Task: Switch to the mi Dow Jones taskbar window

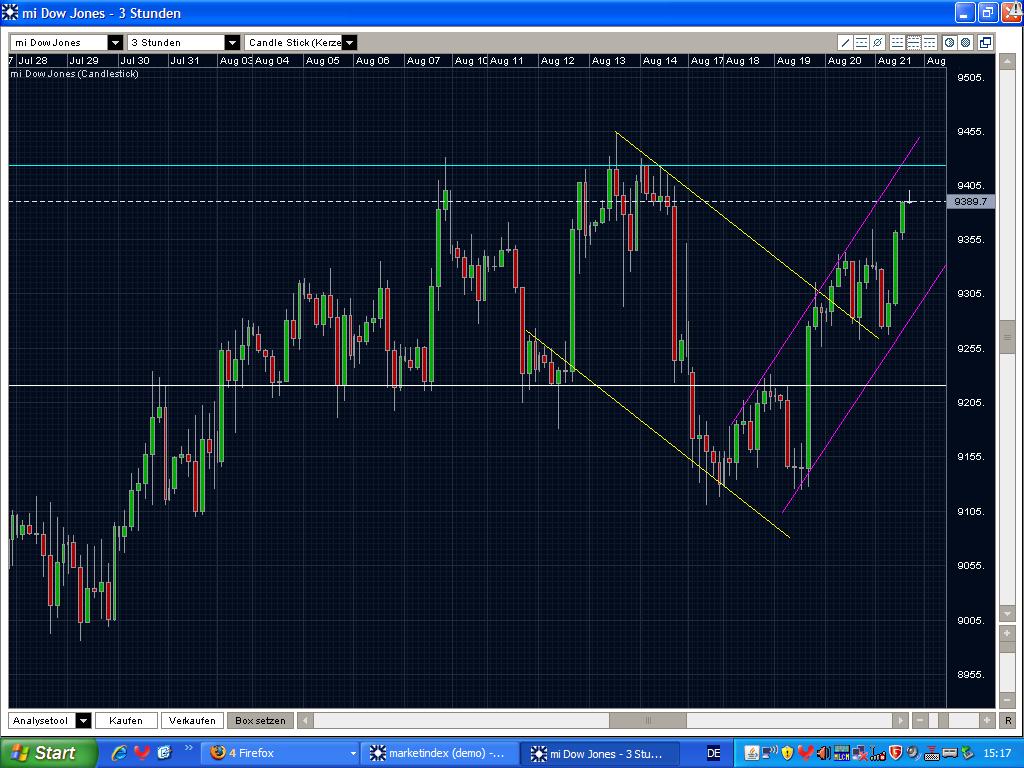Action: [600, 753]
